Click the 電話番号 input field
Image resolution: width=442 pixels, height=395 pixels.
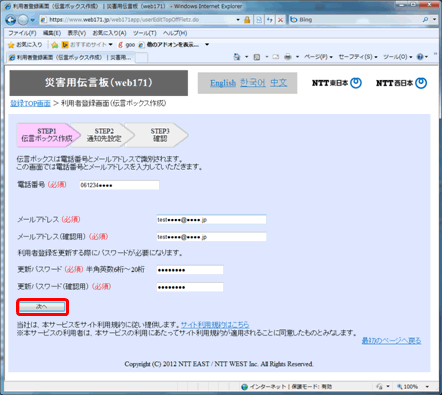[119, 185]
